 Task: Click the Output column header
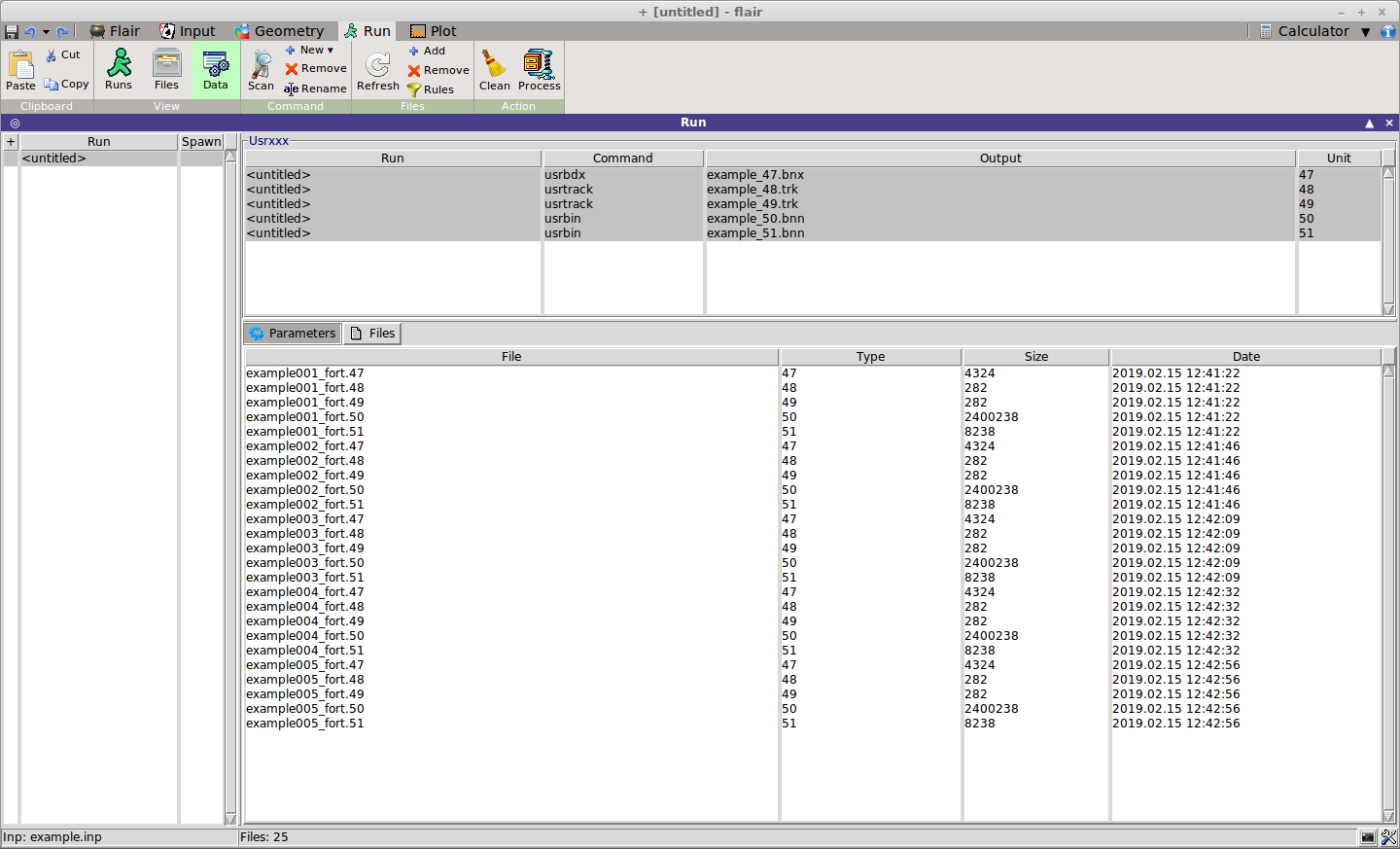(x=1000, y=159)
